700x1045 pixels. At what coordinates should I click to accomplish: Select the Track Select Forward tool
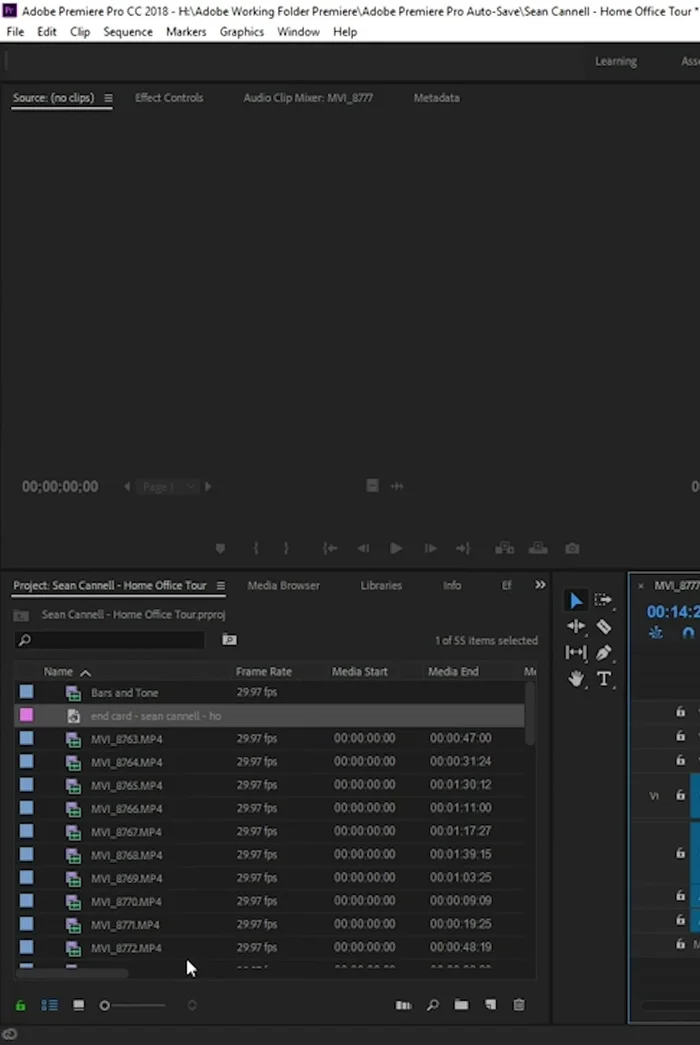click(x=604, y=600)
